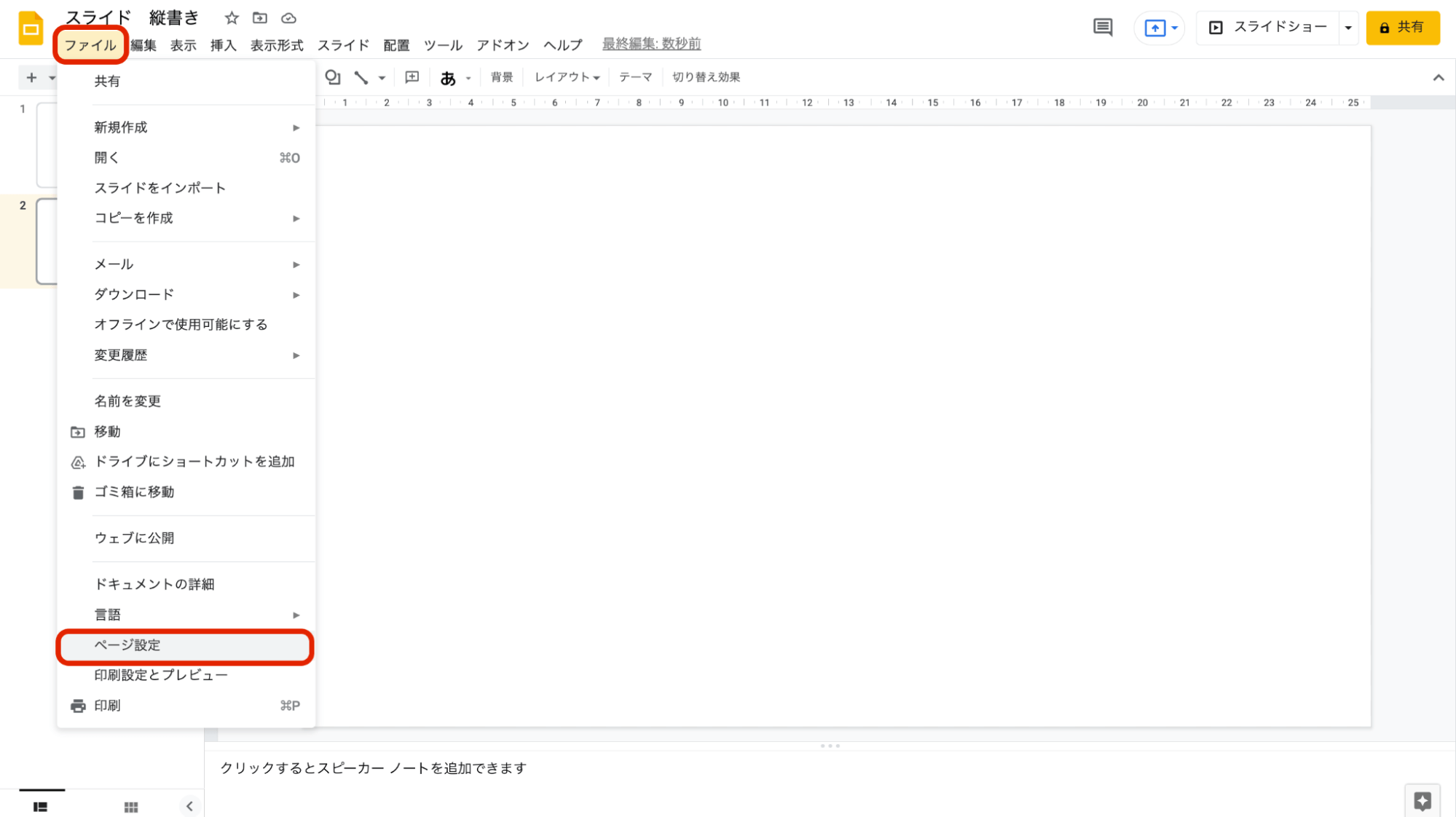Click the trash icon next to ゴミ箱に移動
The image size is (1456, 817).
pos(78,493)
